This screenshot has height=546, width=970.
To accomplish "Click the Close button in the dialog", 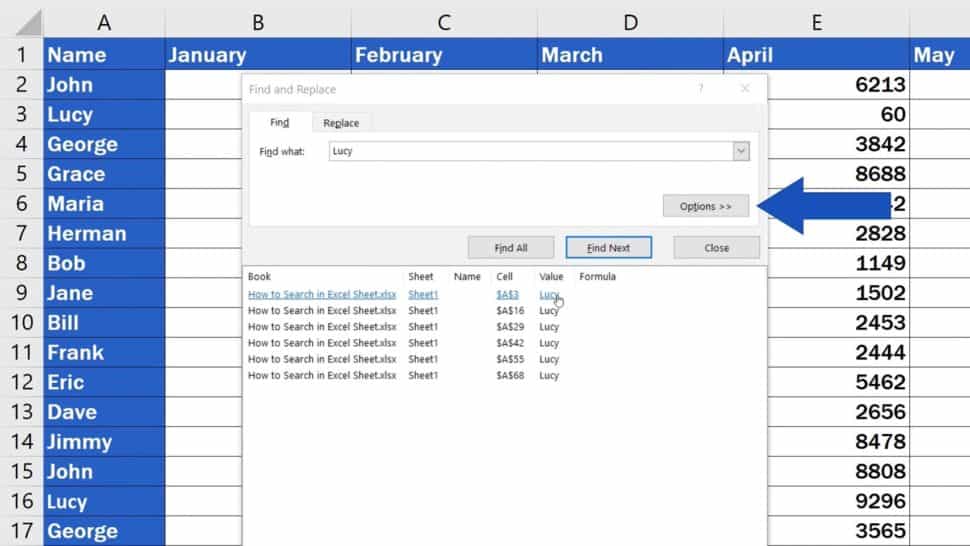I will pyautogui.click(x=716, y=248).
